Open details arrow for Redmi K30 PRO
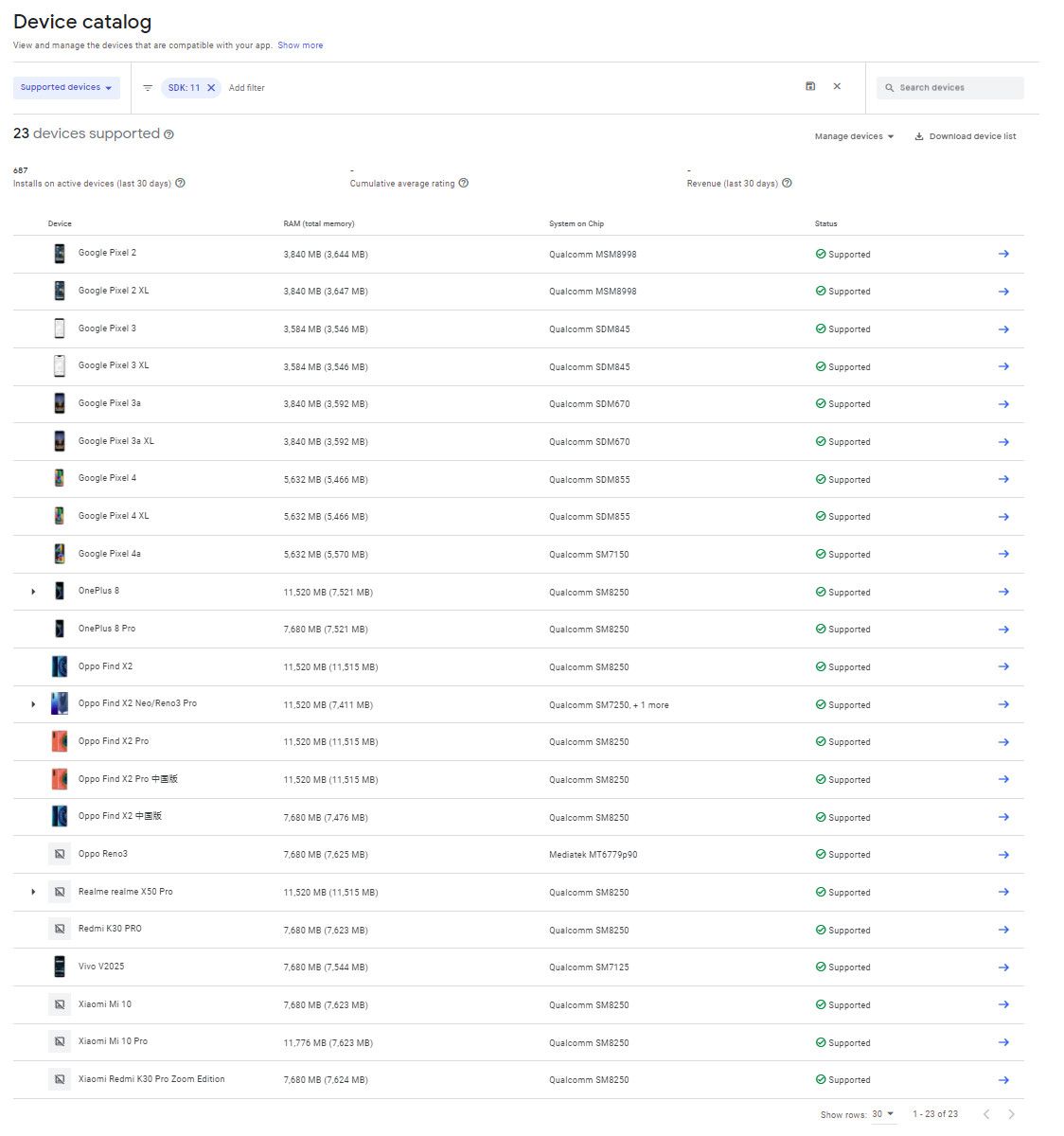 pos(1003,930)
